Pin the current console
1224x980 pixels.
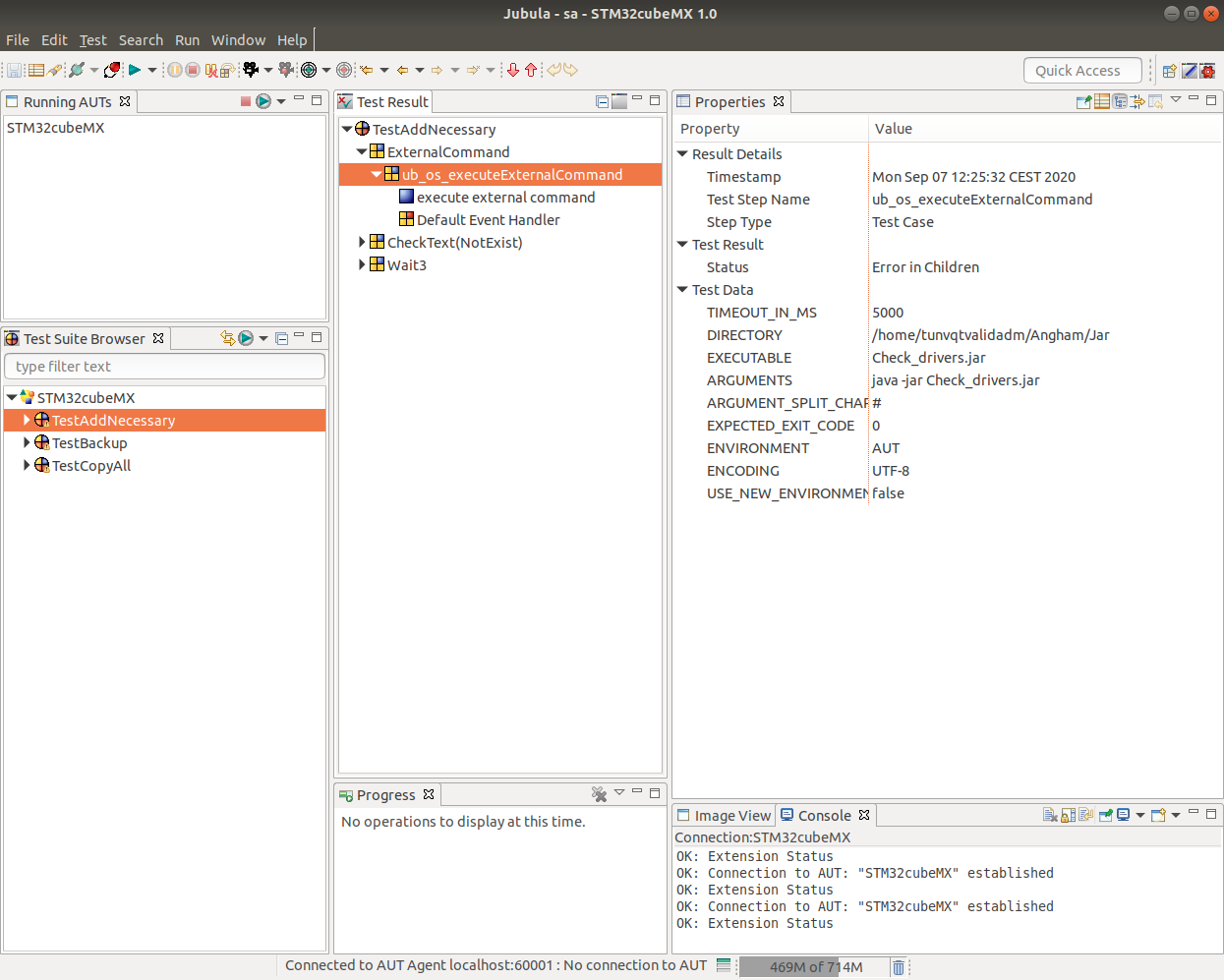pyautogui.click(x=1106, y=815)
